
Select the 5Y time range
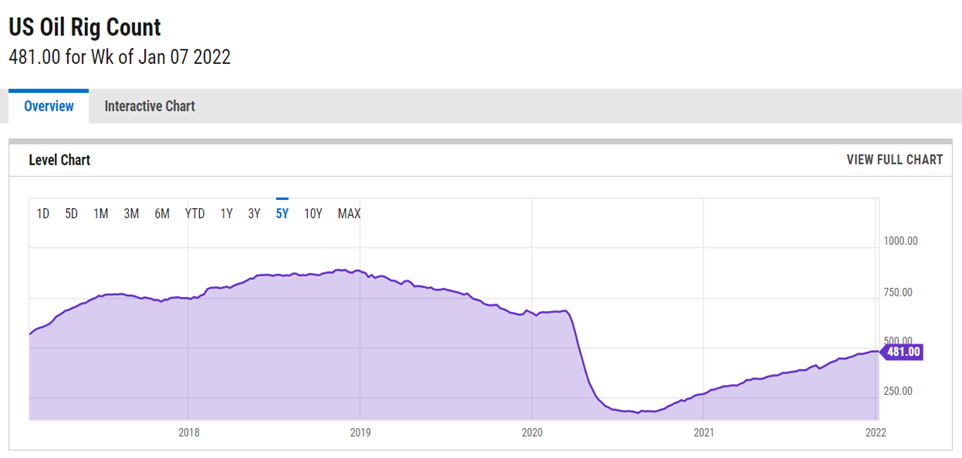pos(282,214)
